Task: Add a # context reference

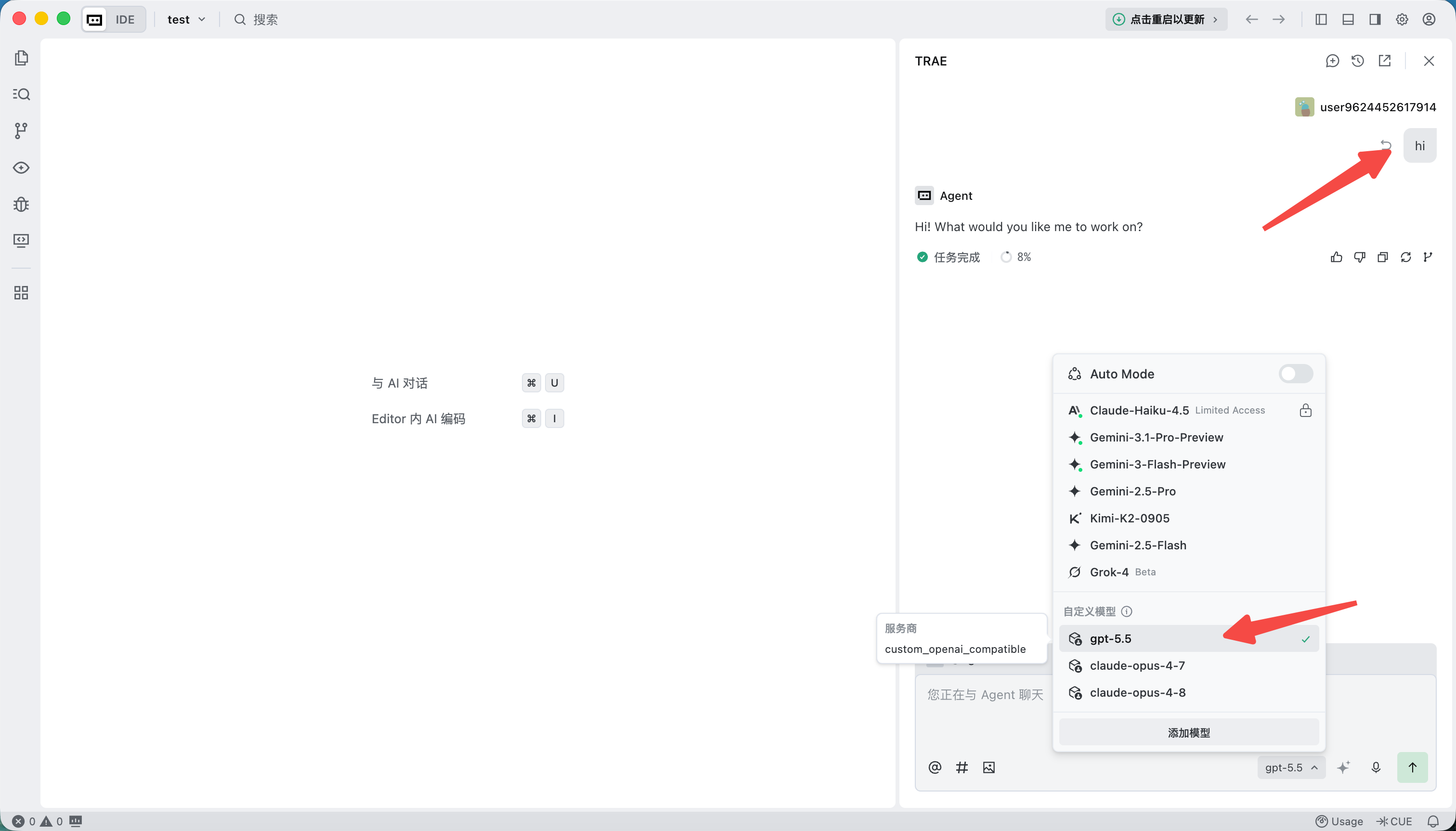Action: [x=962, y=767]
